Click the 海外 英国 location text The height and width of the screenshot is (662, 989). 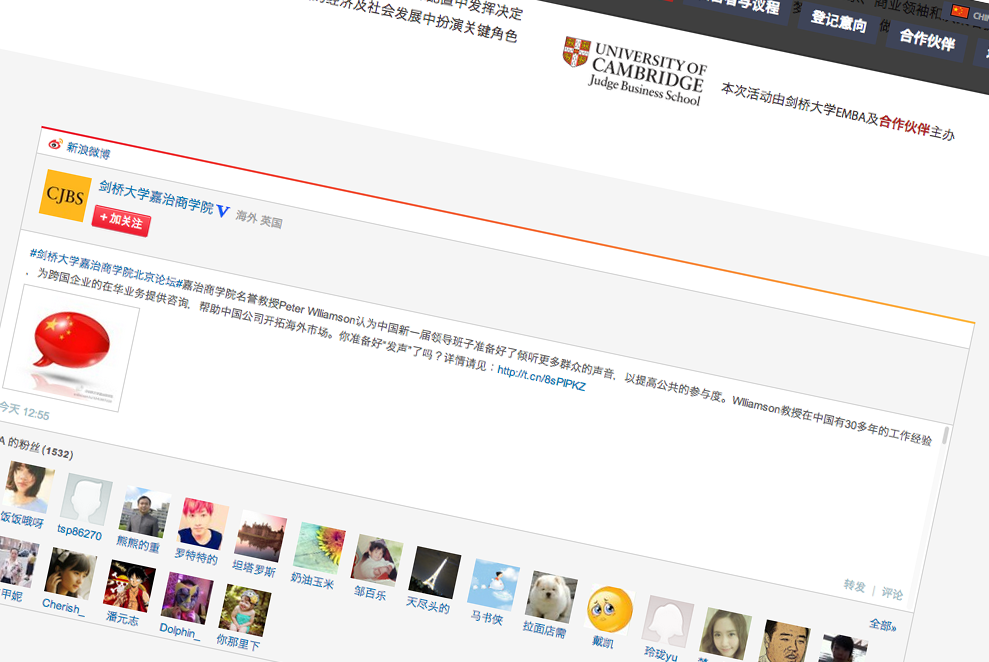(259, 219)
